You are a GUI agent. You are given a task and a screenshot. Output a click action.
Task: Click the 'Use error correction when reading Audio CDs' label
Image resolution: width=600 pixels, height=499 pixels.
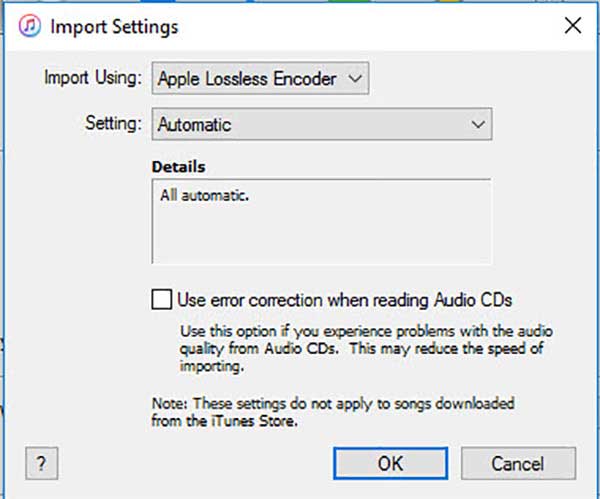tap(345, 299)
